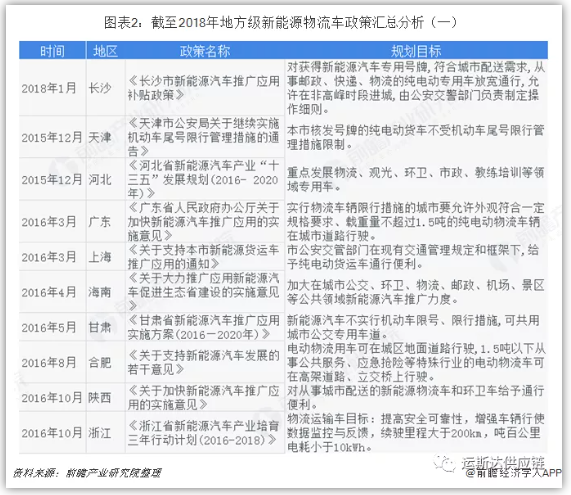The height and width of the screenshot is (495, 571).
Task: Click the 政策名称 column header
Action: (x=205, y=51)
